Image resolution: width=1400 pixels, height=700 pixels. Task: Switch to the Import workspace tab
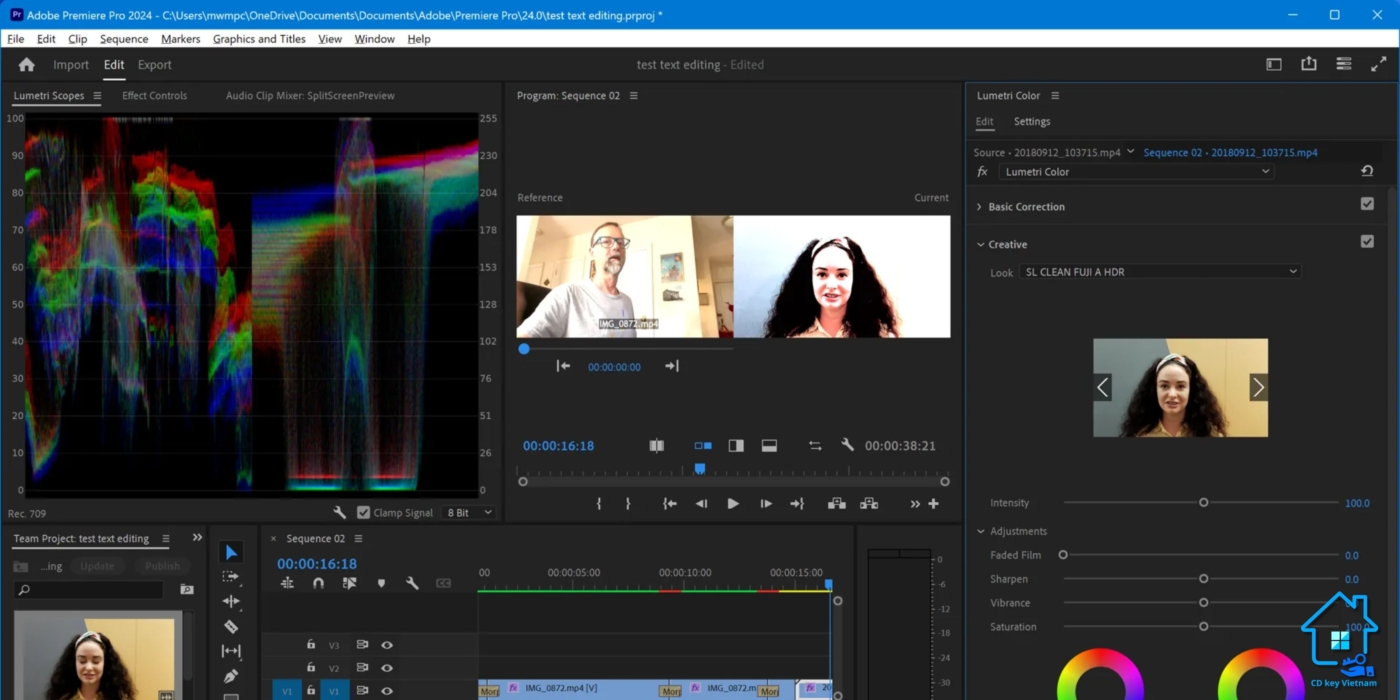coord(71,65)
